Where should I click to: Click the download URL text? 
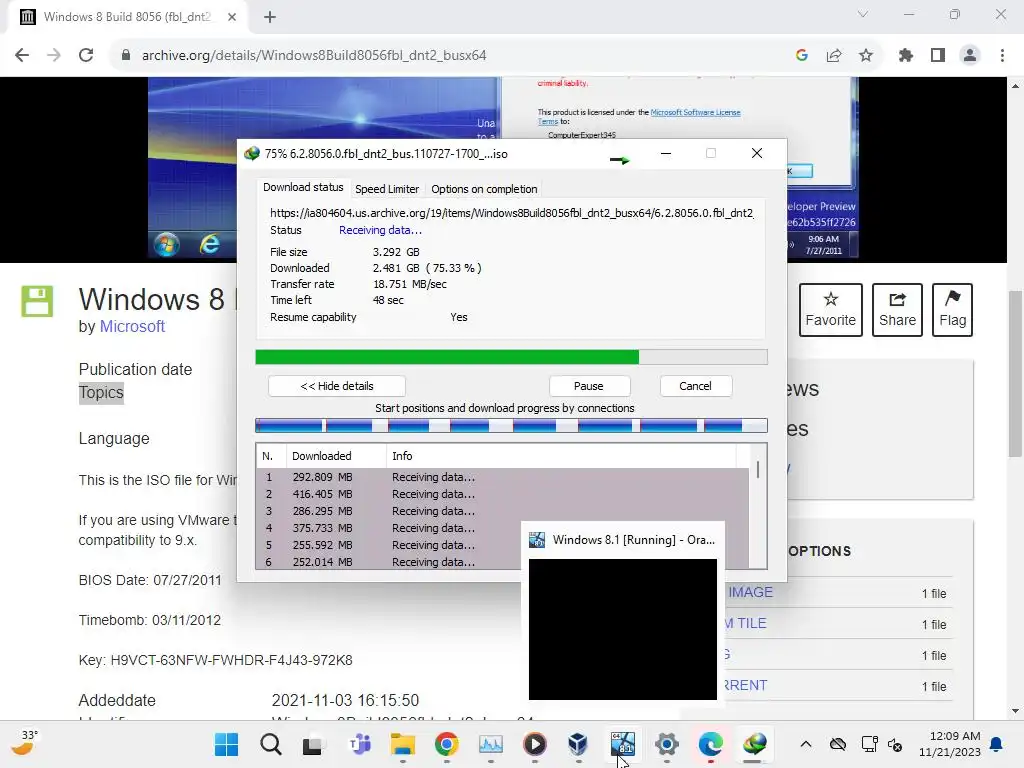click(511, 213)
